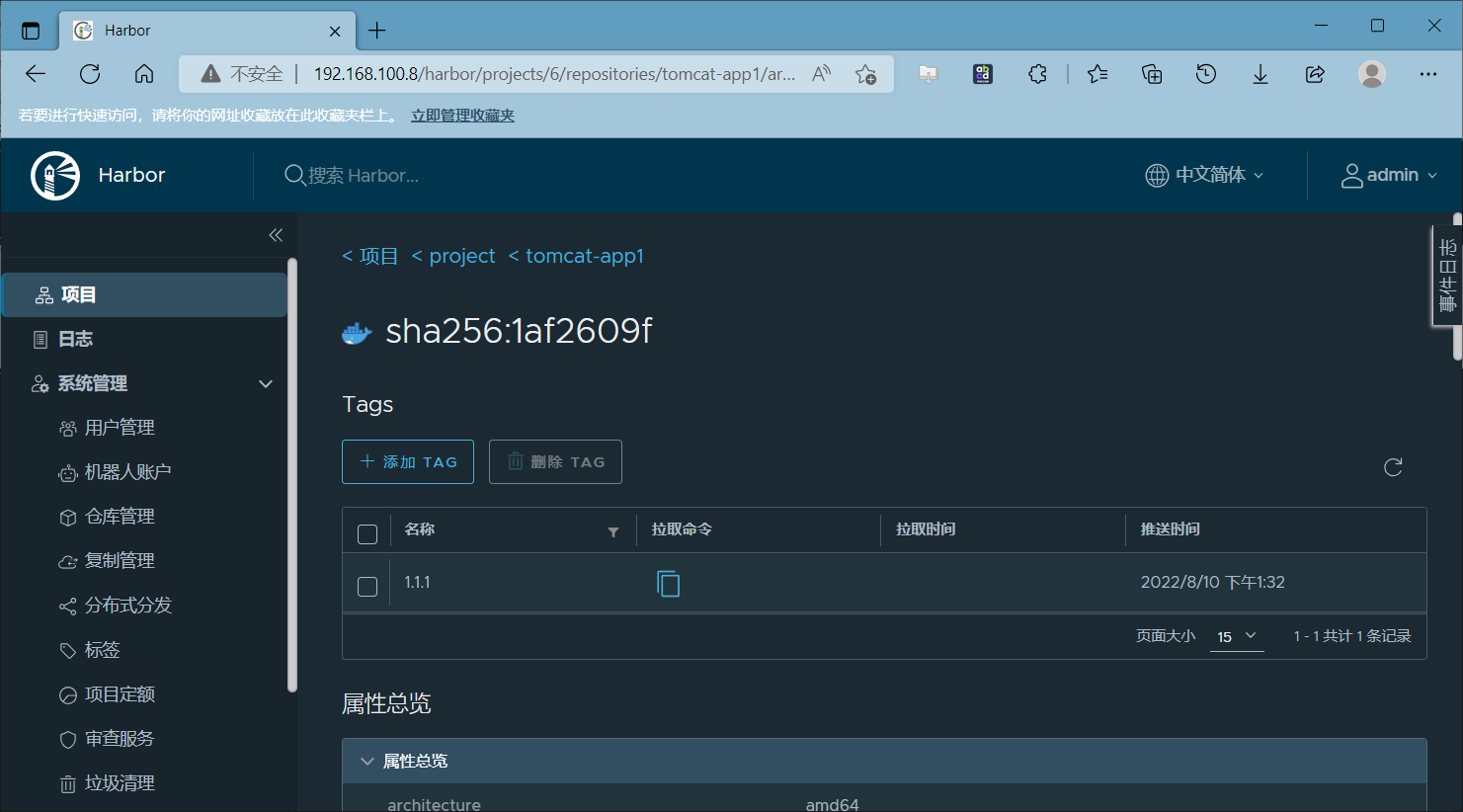Viewport: 1463px width, 812px height.
Task: Open 项目 in the sidebar
Action: (x=145, y=294)
